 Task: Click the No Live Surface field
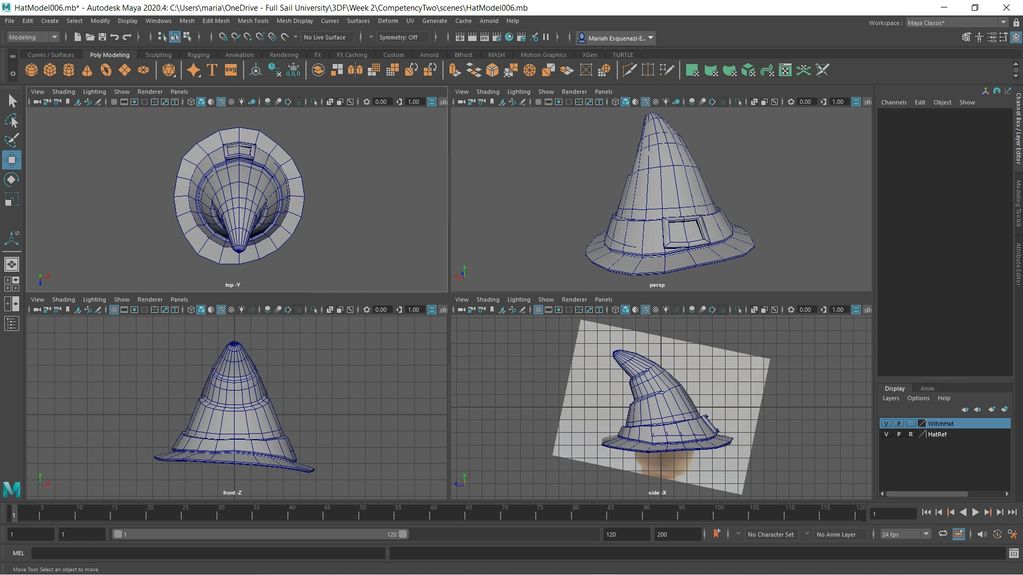[326, 37]
